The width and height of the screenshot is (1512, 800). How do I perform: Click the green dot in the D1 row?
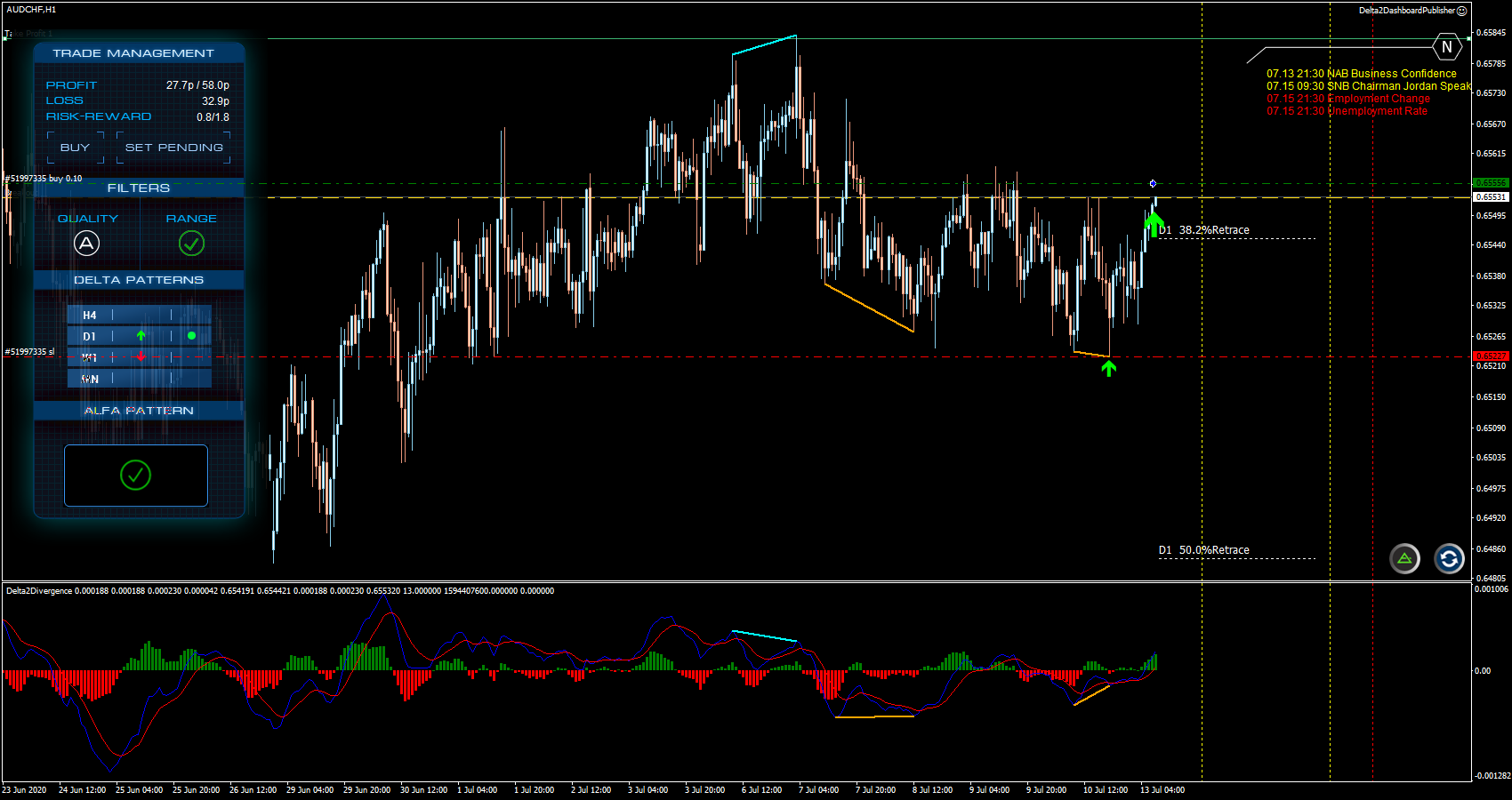191,336
